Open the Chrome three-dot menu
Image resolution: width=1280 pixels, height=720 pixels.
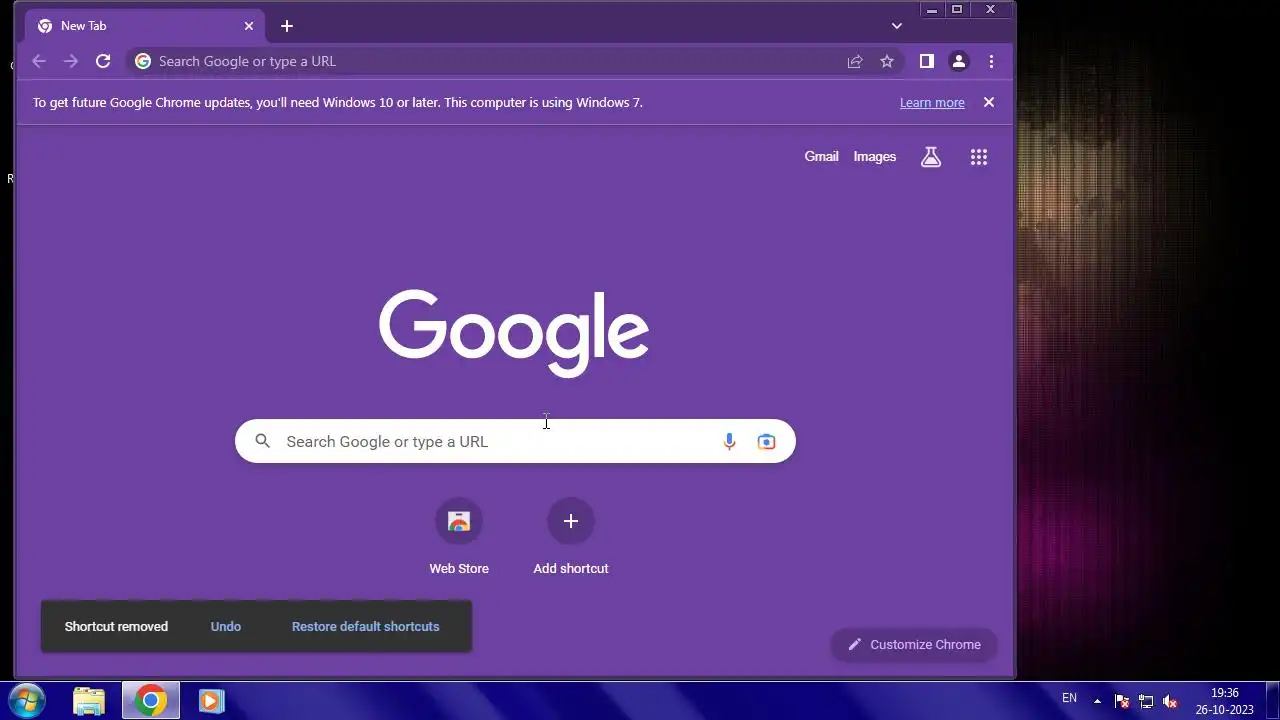point(991,61)
